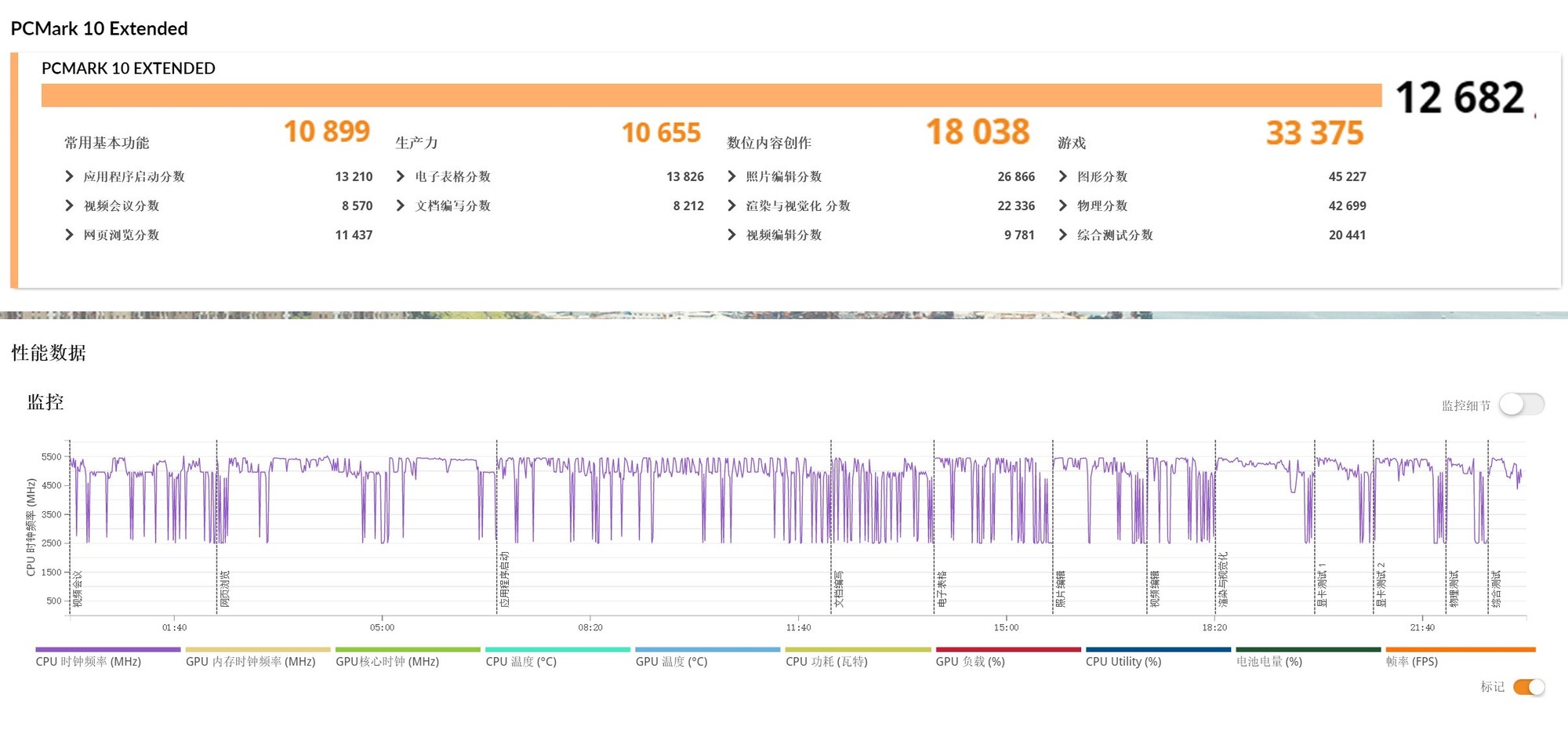Click the 游戏 category label
The height and width of the screenshot is (737, 1568).
pyautogui.click(x=1072, y=143)
